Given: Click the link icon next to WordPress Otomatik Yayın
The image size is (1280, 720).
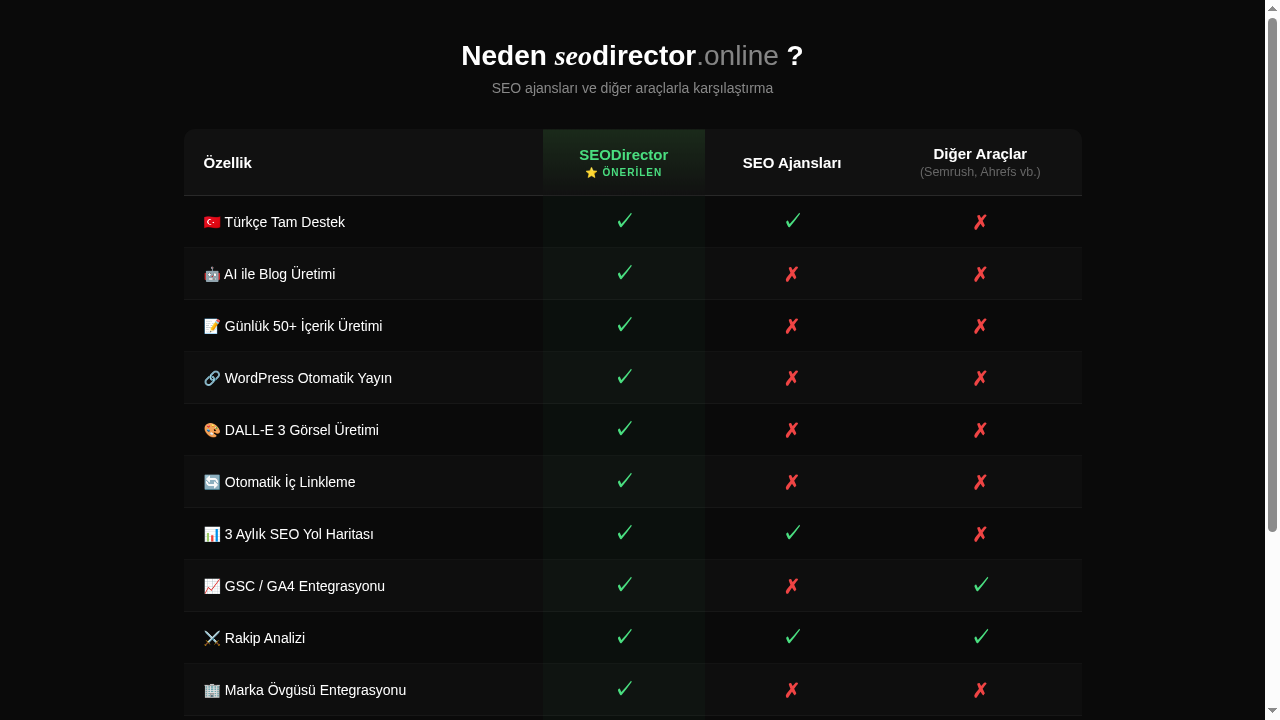Looking at the screenshot, I should point(212,378).
